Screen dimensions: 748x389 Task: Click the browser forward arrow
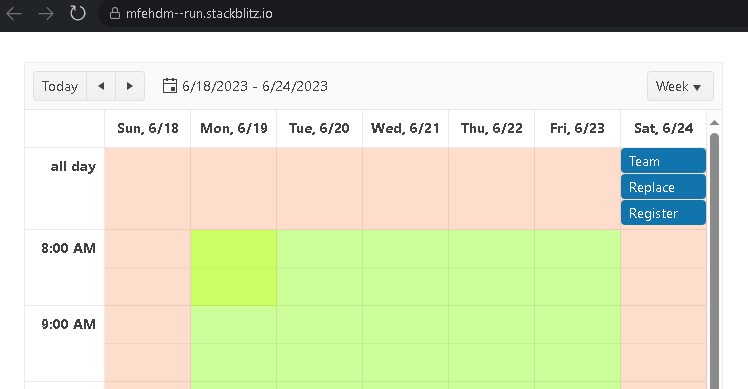[x=46, y=13]
